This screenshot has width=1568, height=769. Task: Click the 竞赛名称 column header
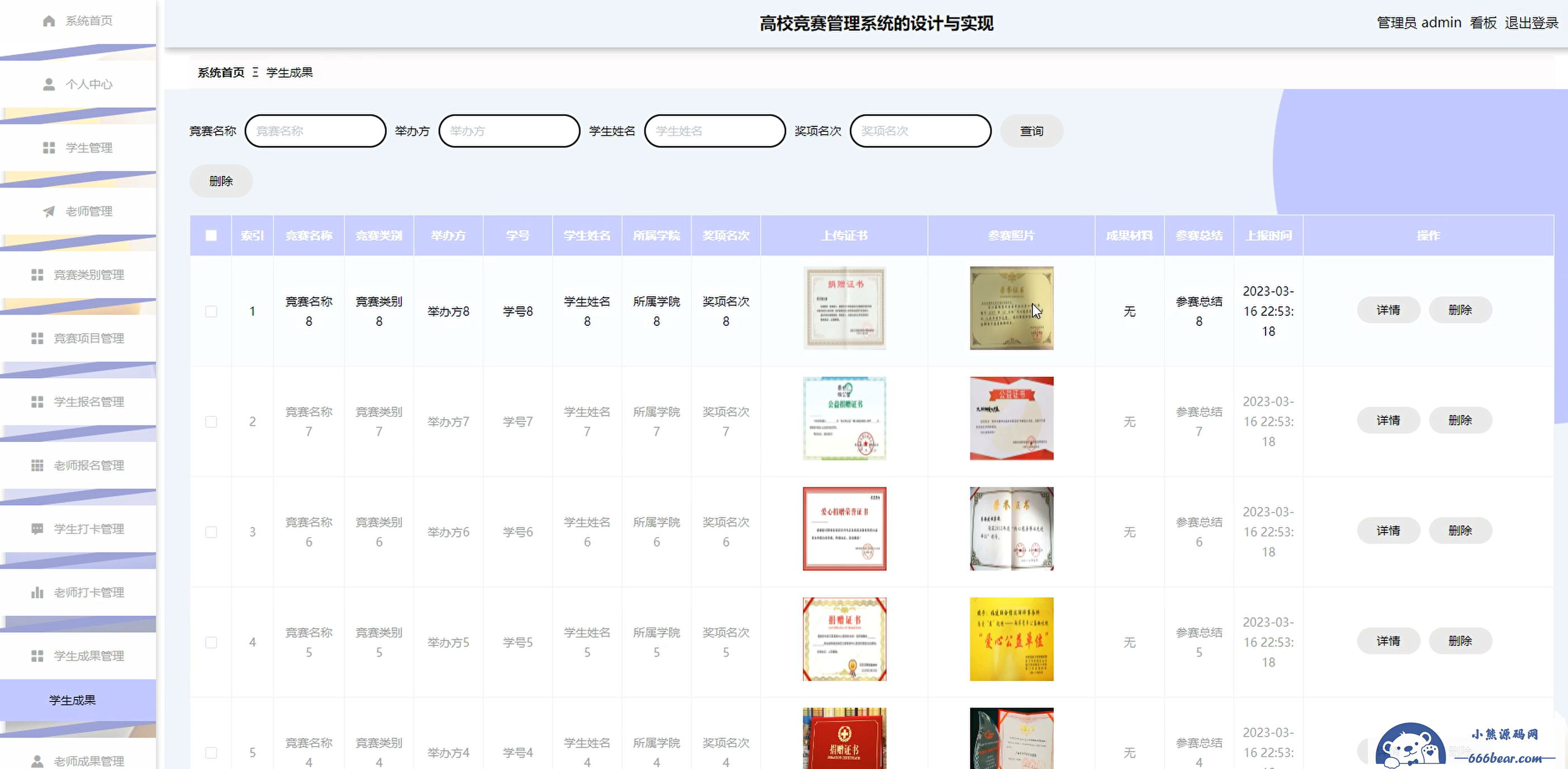pos(309,235)
